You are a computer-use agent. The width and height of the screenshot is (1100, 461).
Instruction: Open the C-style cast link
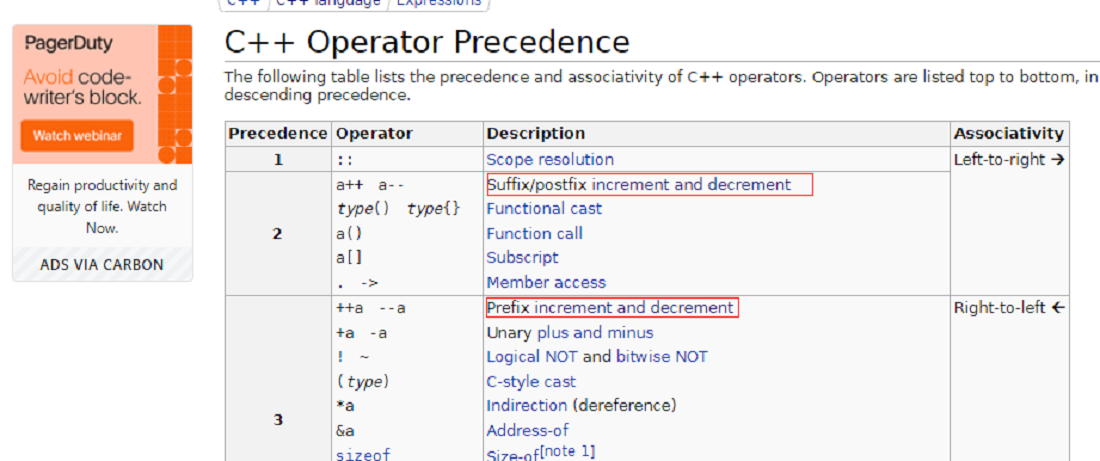(531, 382)
